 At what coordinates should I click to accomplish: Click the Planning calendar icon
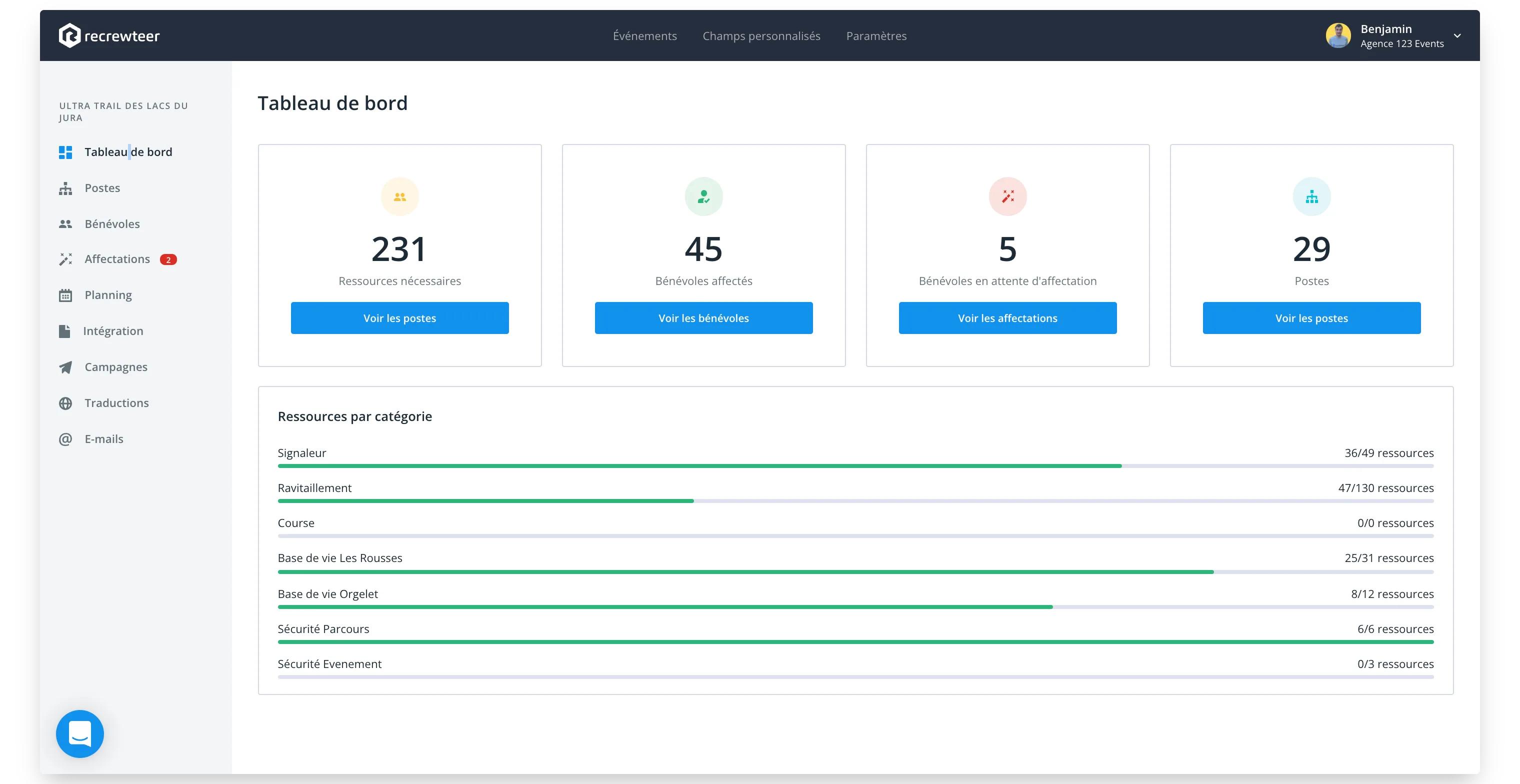point(65,295)
